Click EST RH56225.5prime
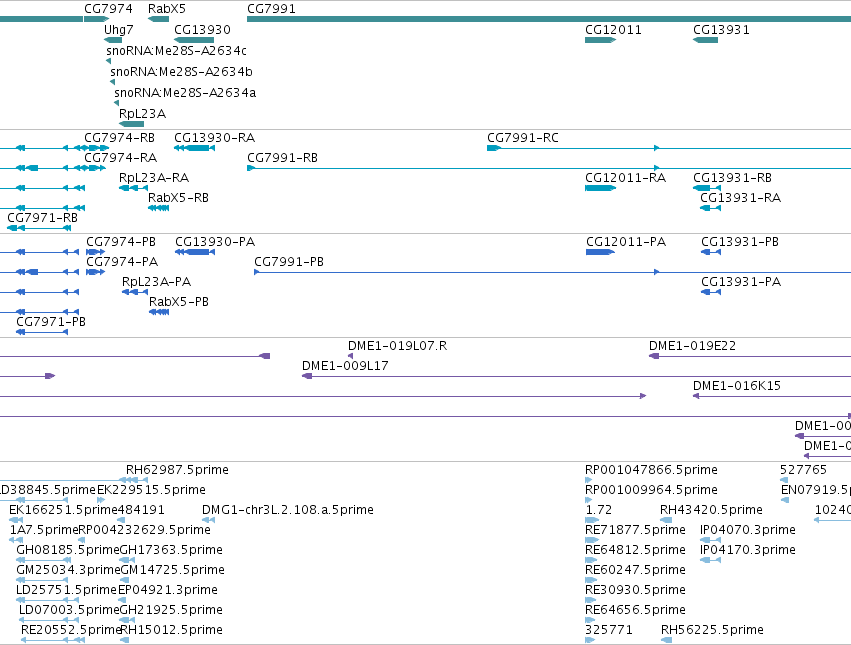 coord(712,630)
